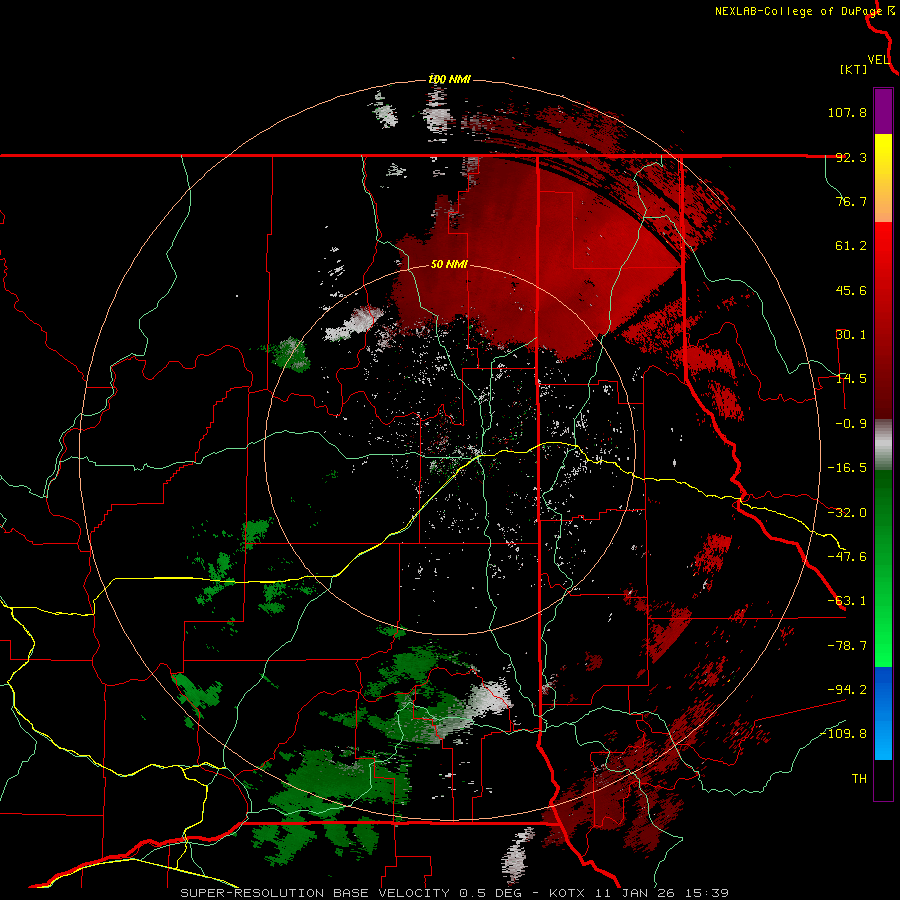Click the -63.1 scale value
900x900 pixels.
(847, 601)
